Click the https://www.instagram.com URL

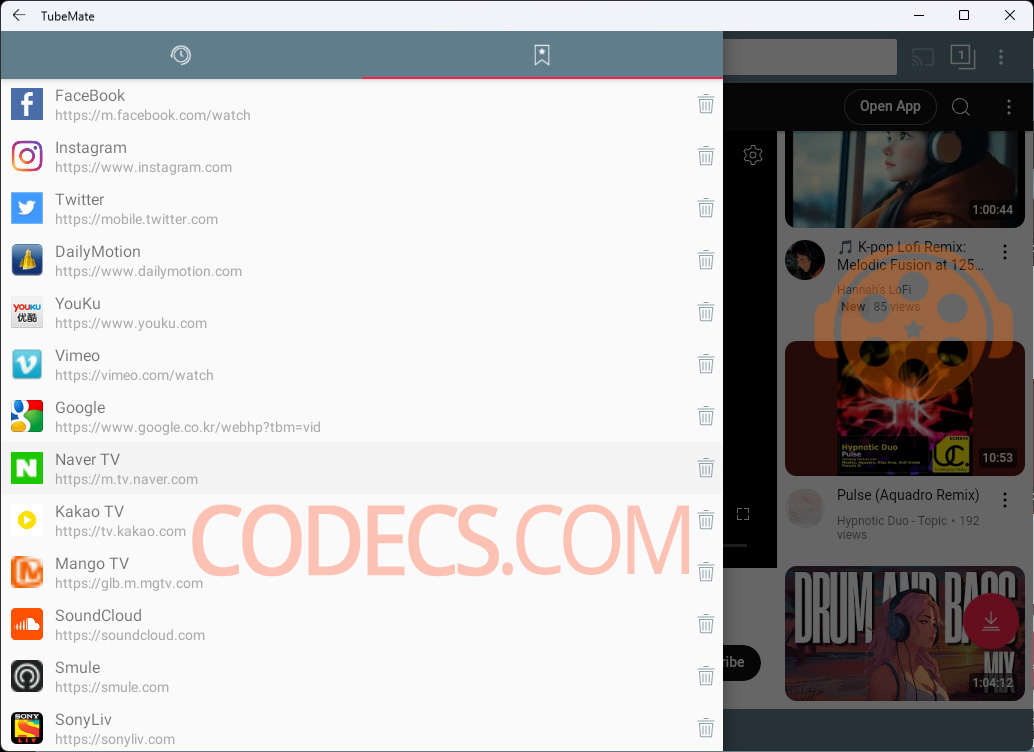point(143,168)
